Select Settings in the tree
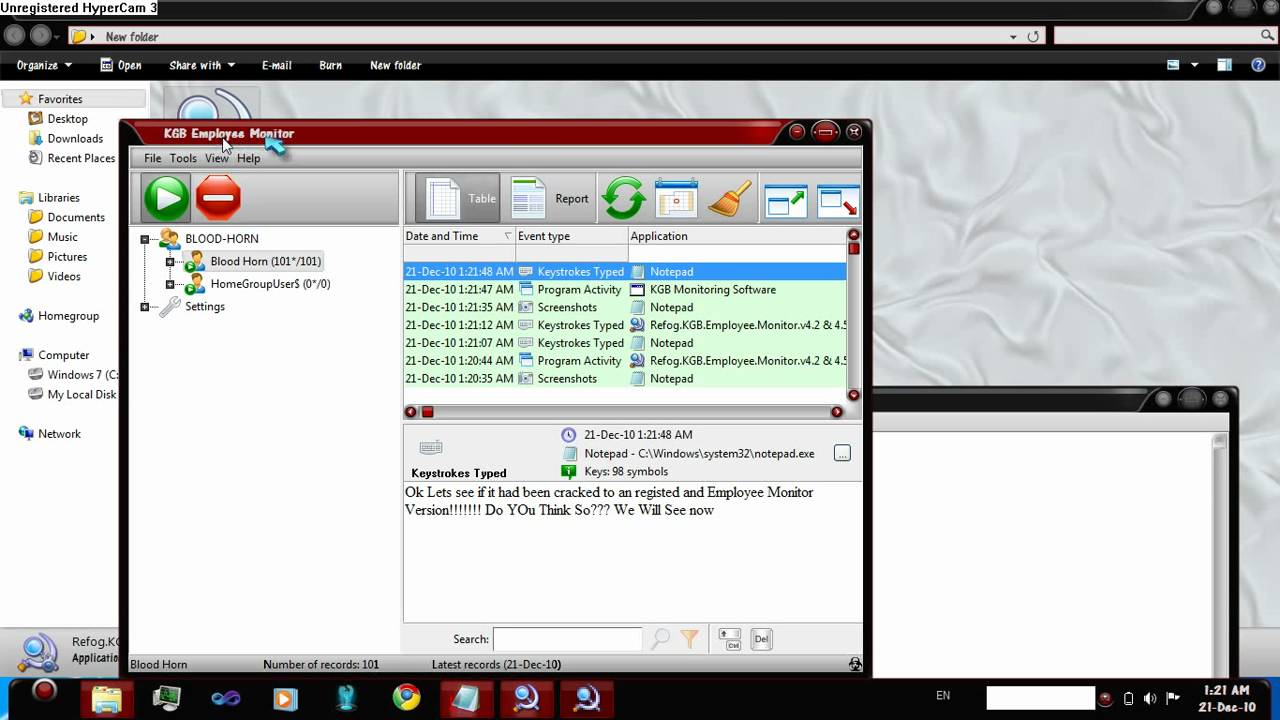 205,307
